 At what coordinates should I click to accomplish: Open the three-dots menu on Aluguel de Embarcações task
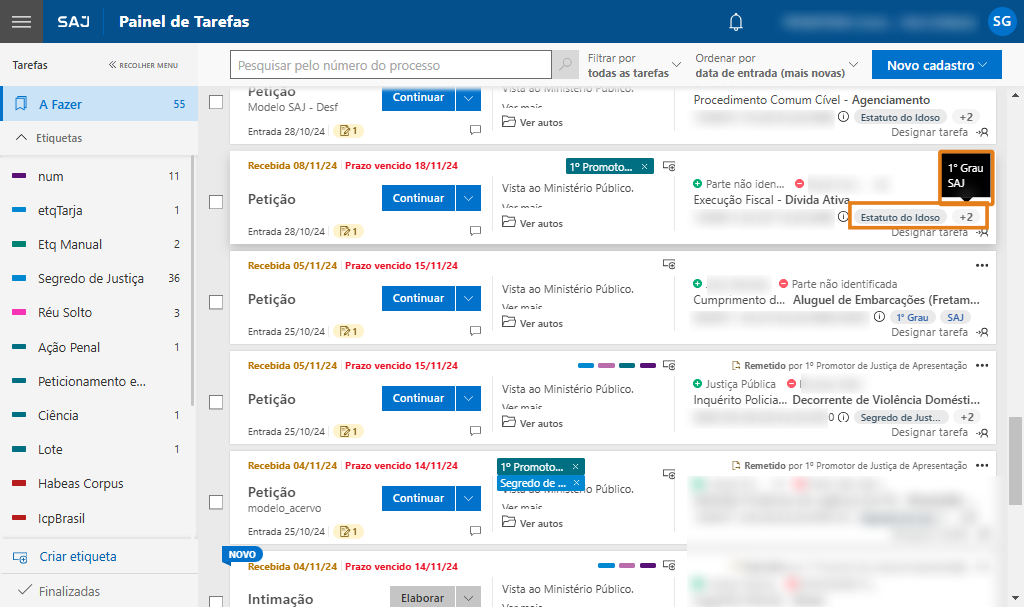[x=981, y=265]
